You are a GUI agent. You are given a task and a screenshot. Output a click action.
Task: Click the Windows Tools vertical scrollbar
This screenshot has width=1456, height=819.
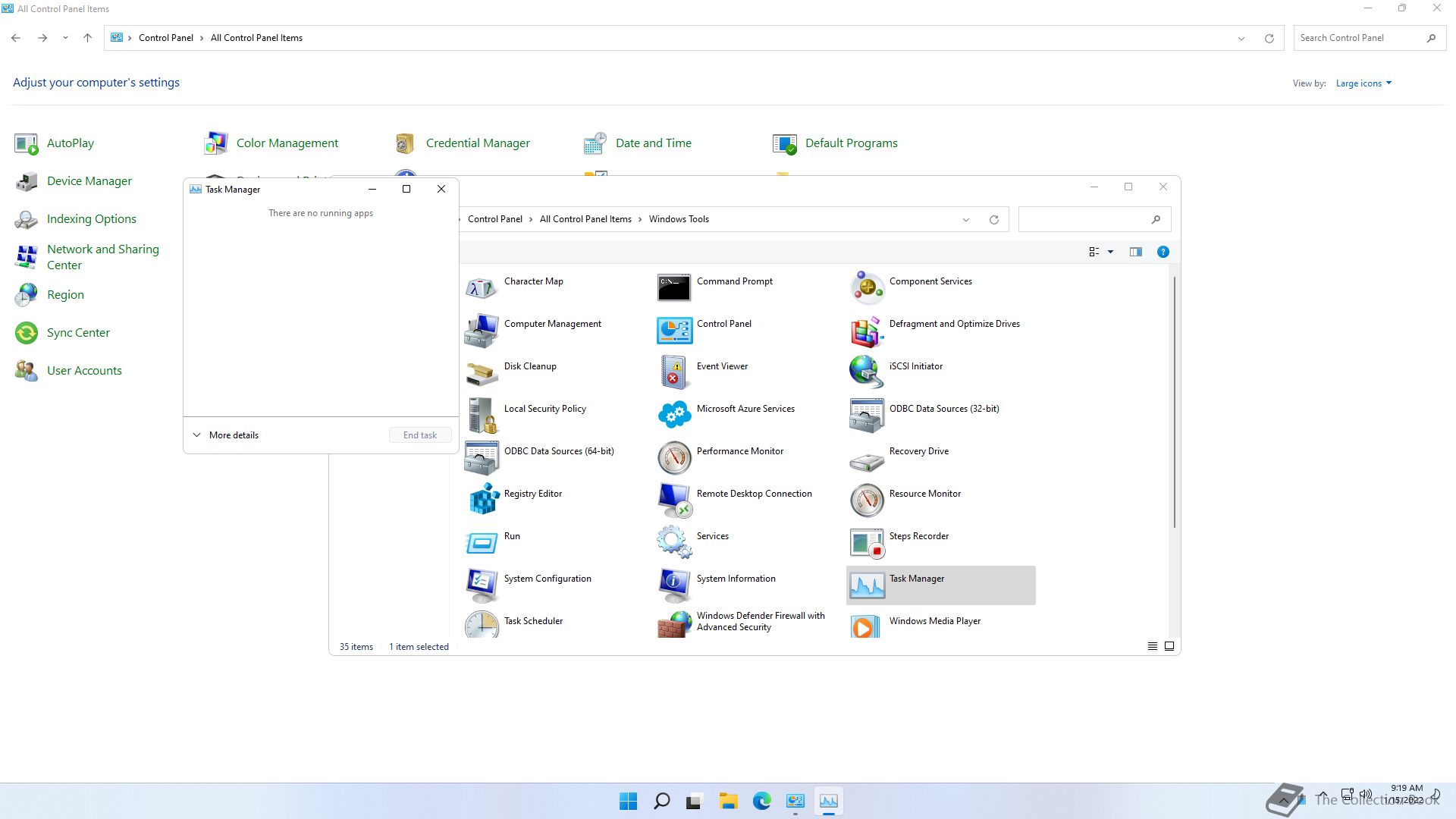tap(1175, 402)
